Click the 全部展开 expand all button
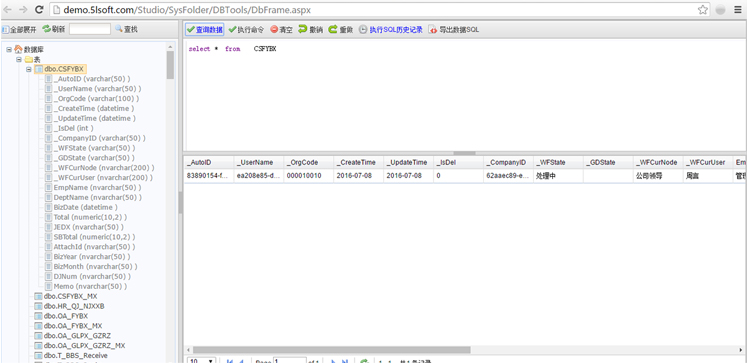747x363 pixels. click(19, 30)
